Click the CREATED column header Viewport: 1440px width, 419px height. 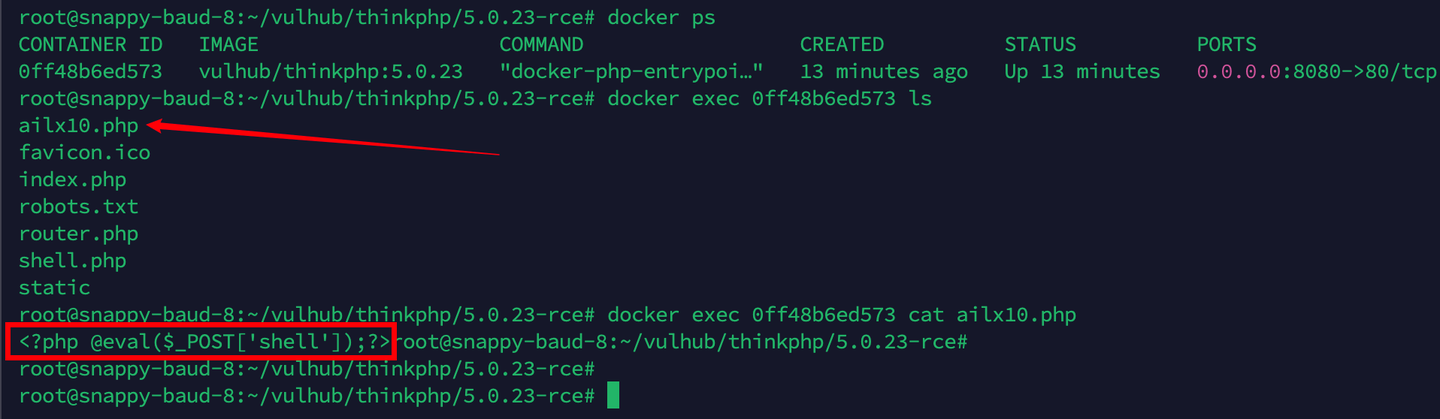pyautogui.click(x=841, y=45)
